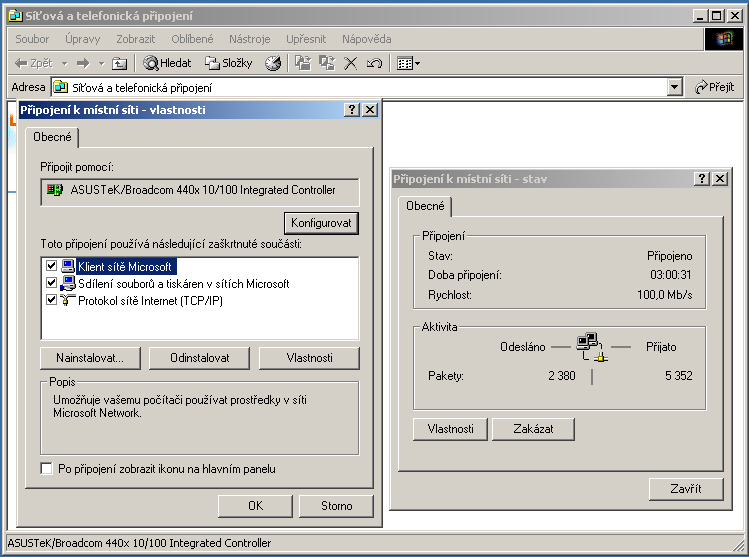Open the Nápověda menu

click(x=366, y=39)
